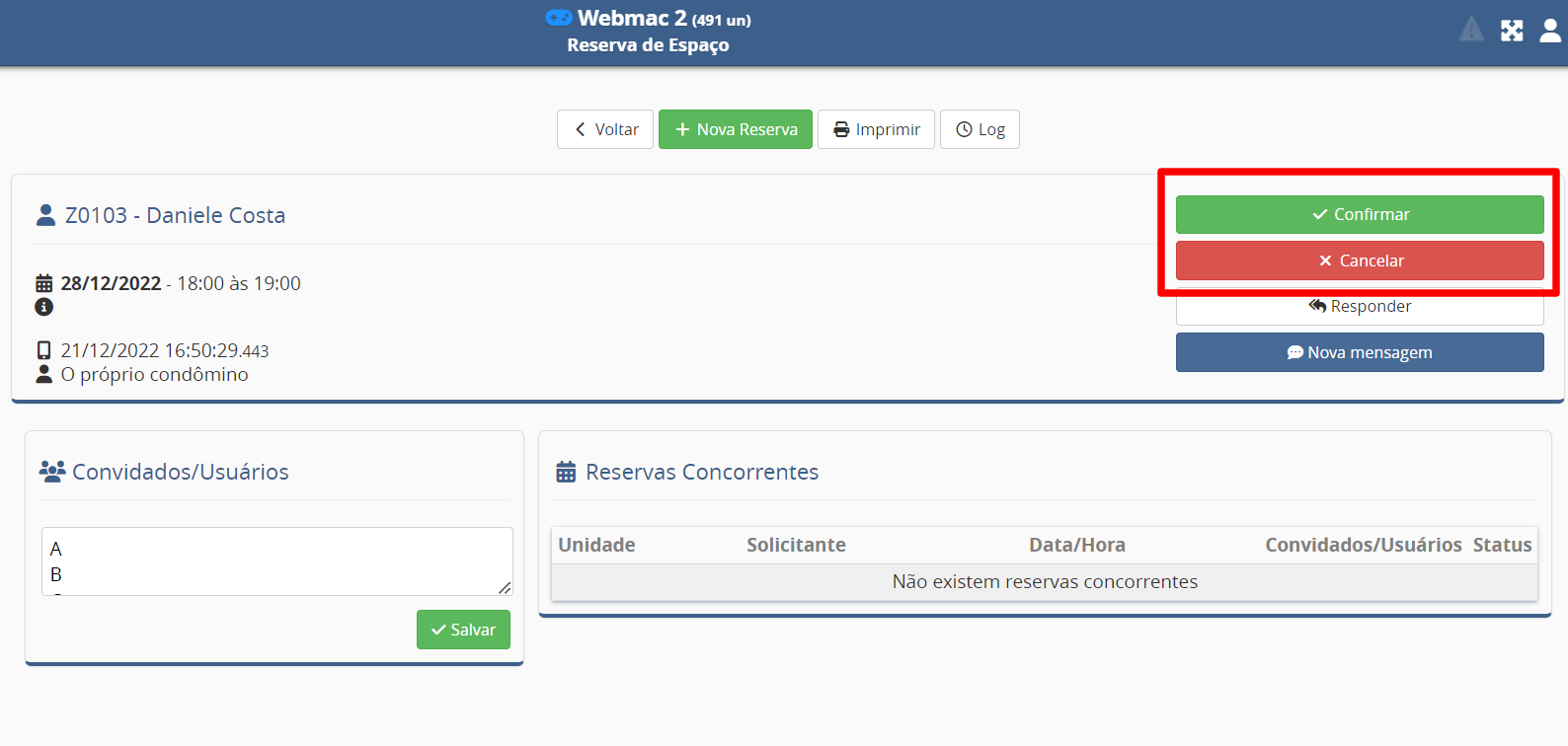Viewport: 1568px width, 746px height.
Task: Click the Responder button
Action: point(1359,309)
